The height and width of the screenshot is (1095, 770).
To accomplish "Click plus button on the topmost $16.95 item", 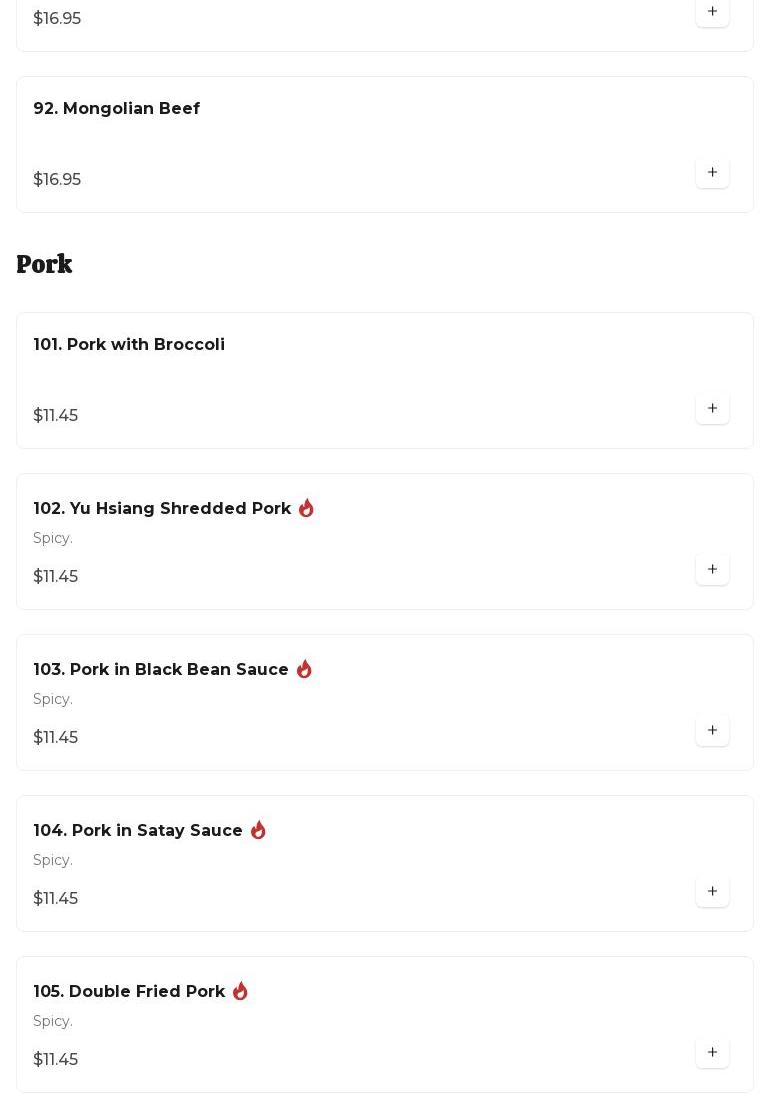I will (x=712, y=12).
